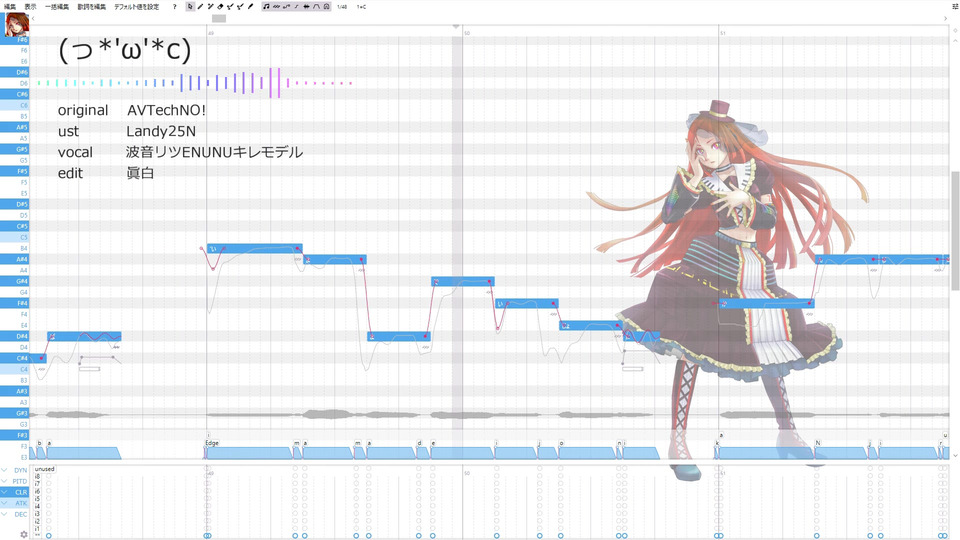Image resolution: width=960 pixels, height=540 pixels.
Task: Select the N phoneme label
Action: tap(817, 443)
